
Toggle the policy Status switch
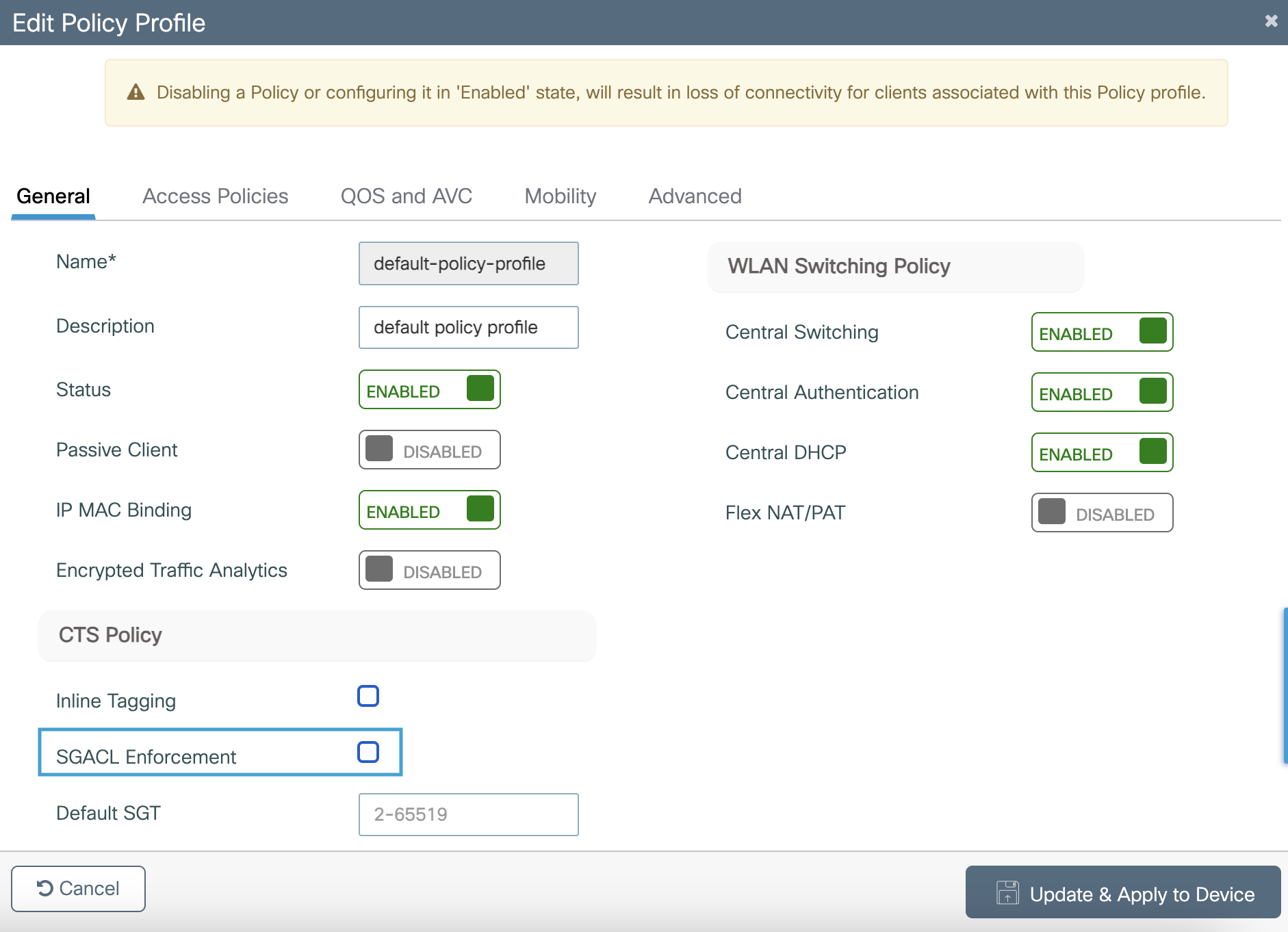(x=429, y=390)
